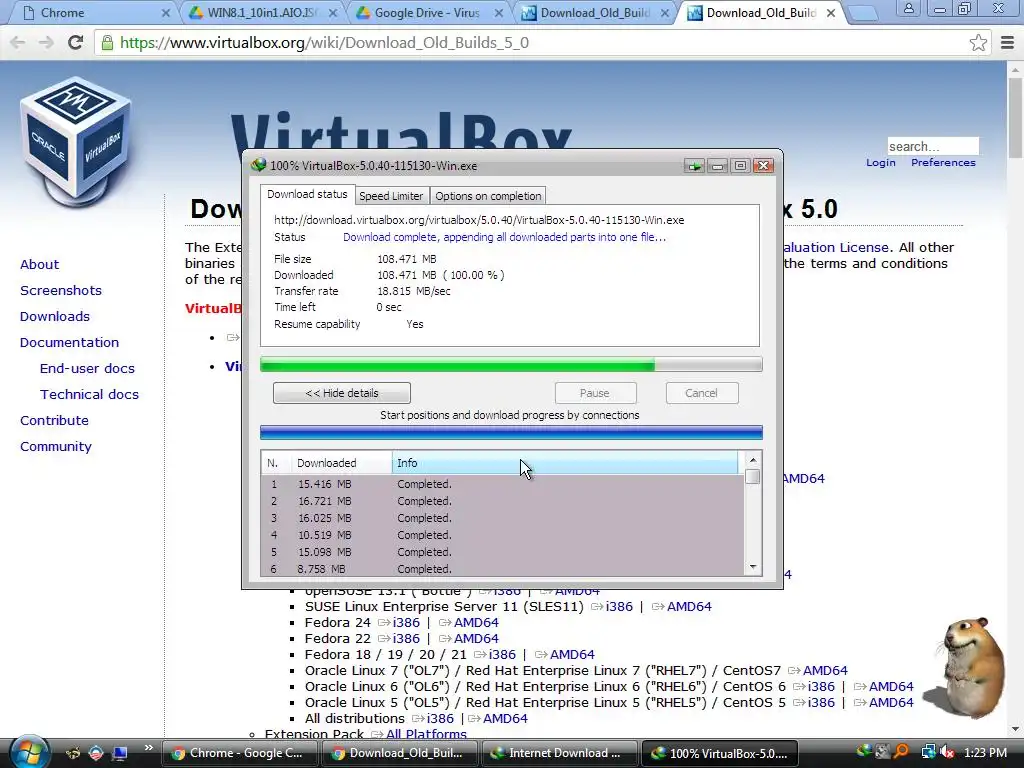Click the network tray icon
The height and width of the screenshot is (768, 1024).
tap(928, 752)
